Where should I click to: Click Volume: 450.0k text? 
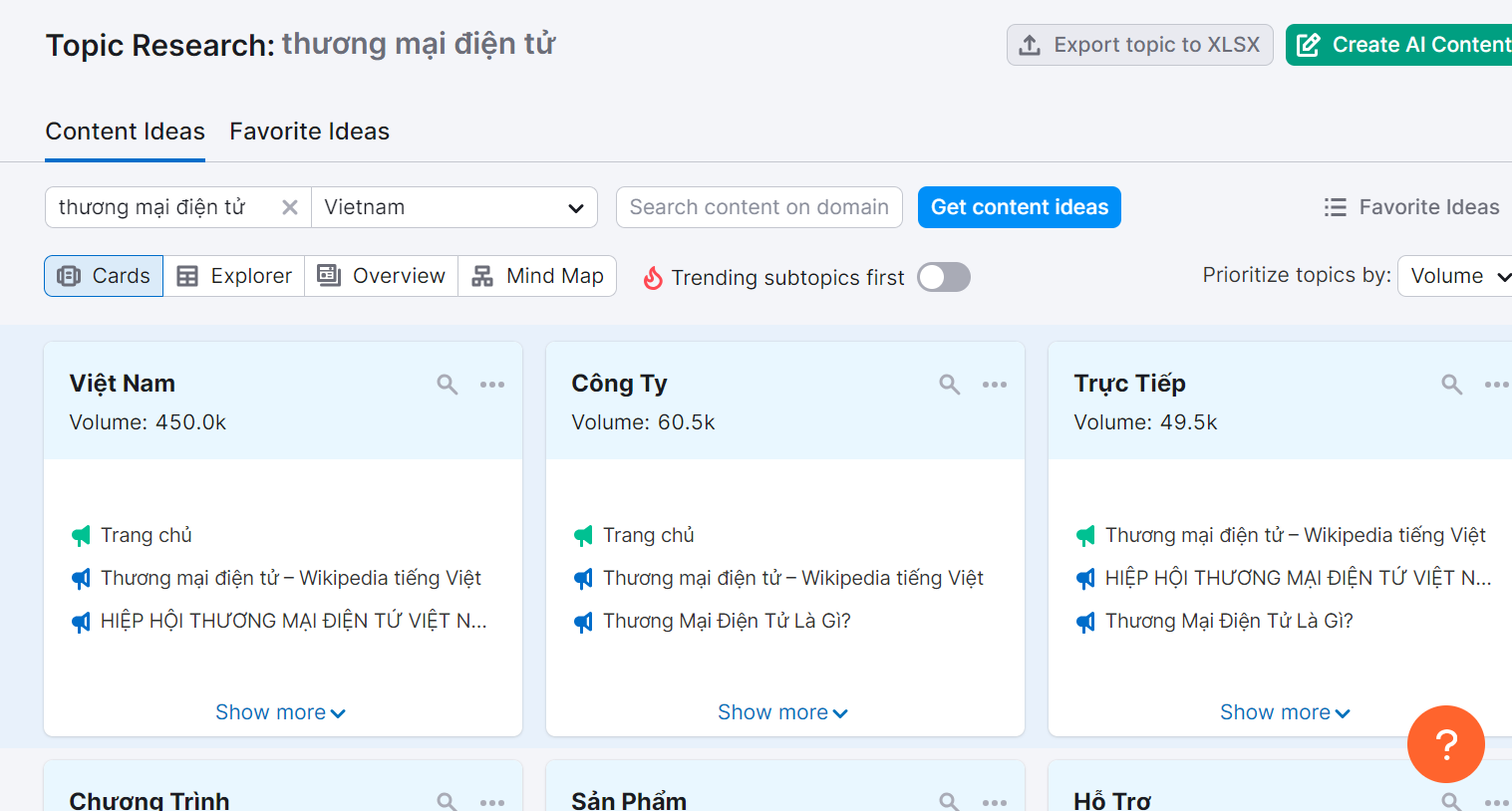pyautogui.click(x=148, y=422)
